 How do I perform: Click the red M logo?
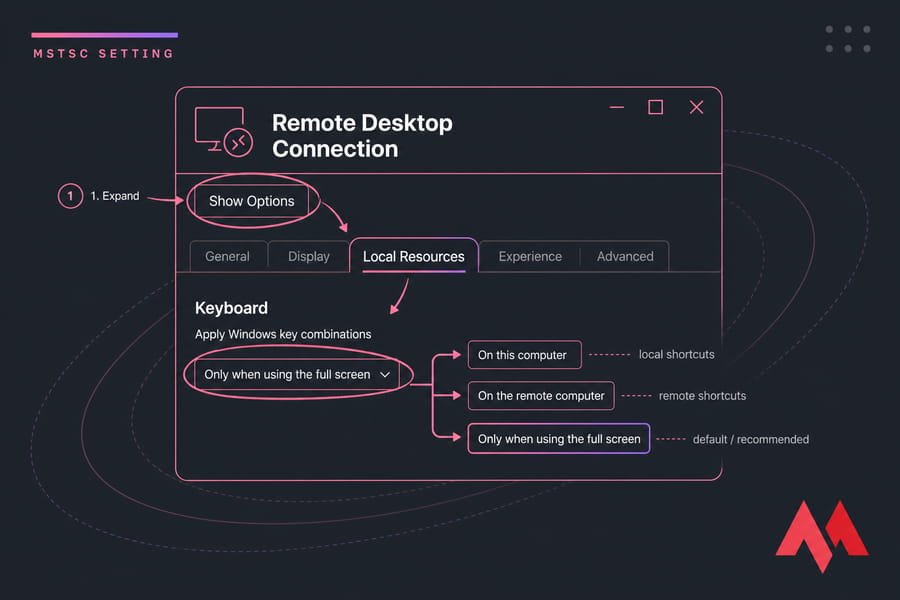[x=823, y=536]
